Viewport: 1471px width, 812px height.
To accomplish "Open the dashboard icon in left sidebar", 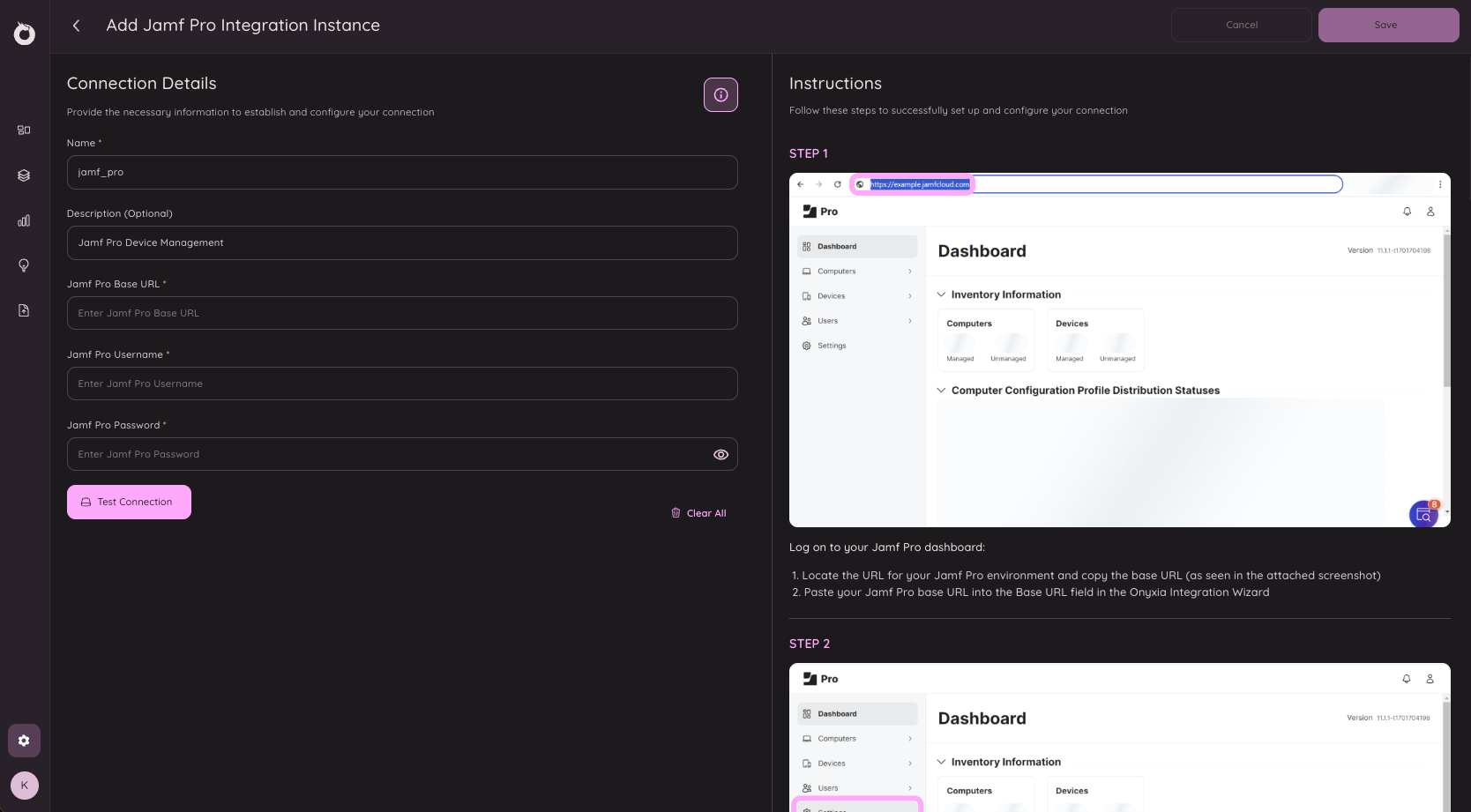I will (x=24, y=130).
